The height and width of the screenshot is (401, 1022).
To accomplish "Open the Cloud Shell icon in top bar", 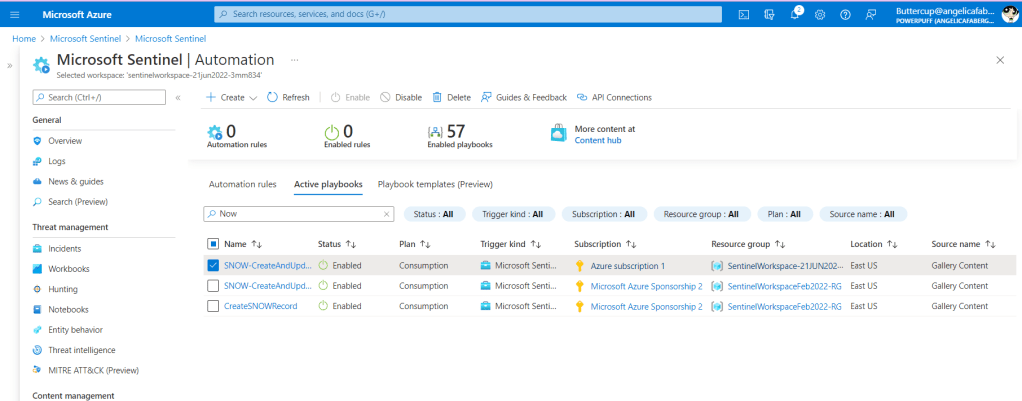I will pyautogui.click(x=744, y=14).
